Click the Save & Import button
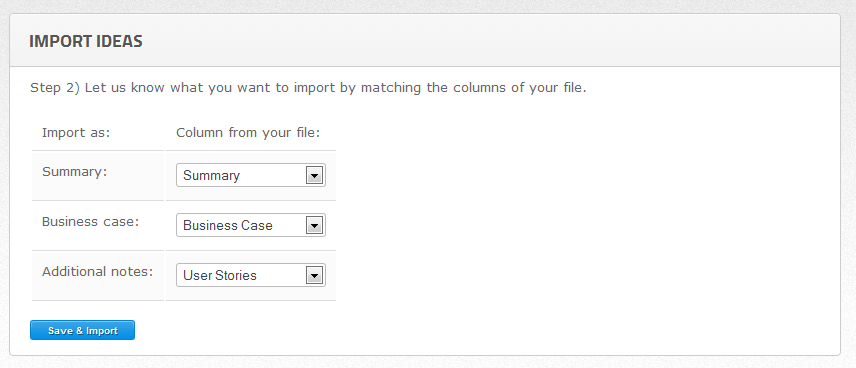The width and height of the screenshot is (856, 368). point(82,330)
